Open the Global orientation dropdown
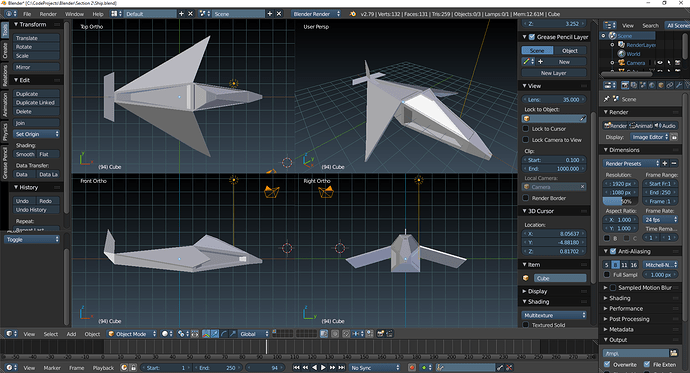The image size is (690, 373). point(253,334)
